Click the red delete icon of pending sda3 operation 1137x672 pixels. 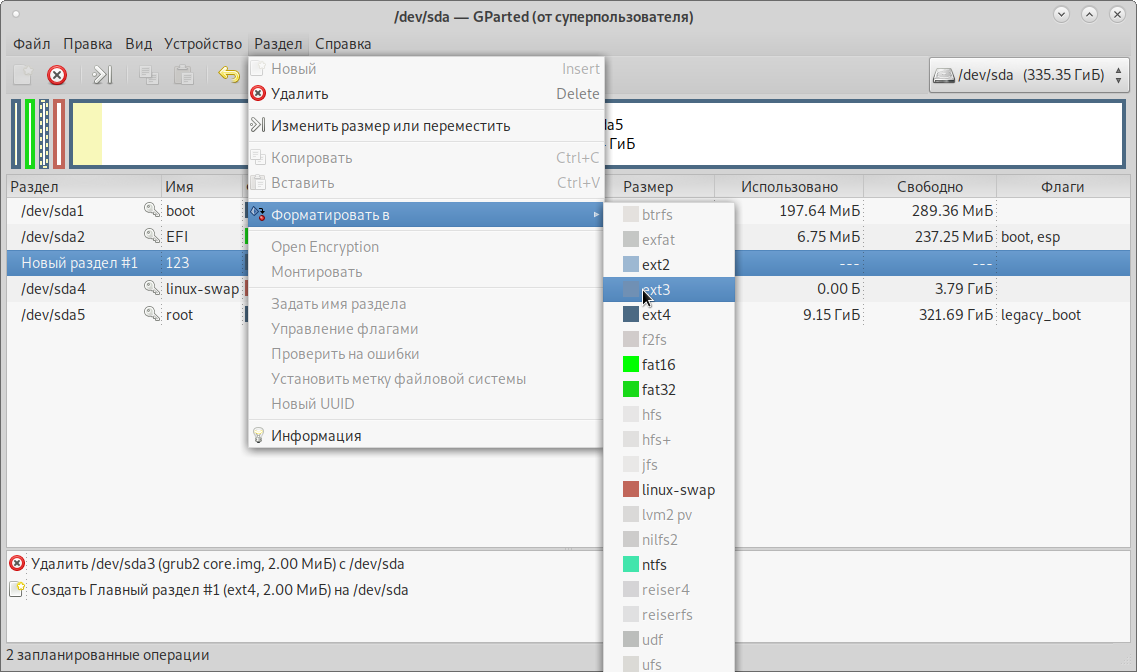(x=17, y=563)
